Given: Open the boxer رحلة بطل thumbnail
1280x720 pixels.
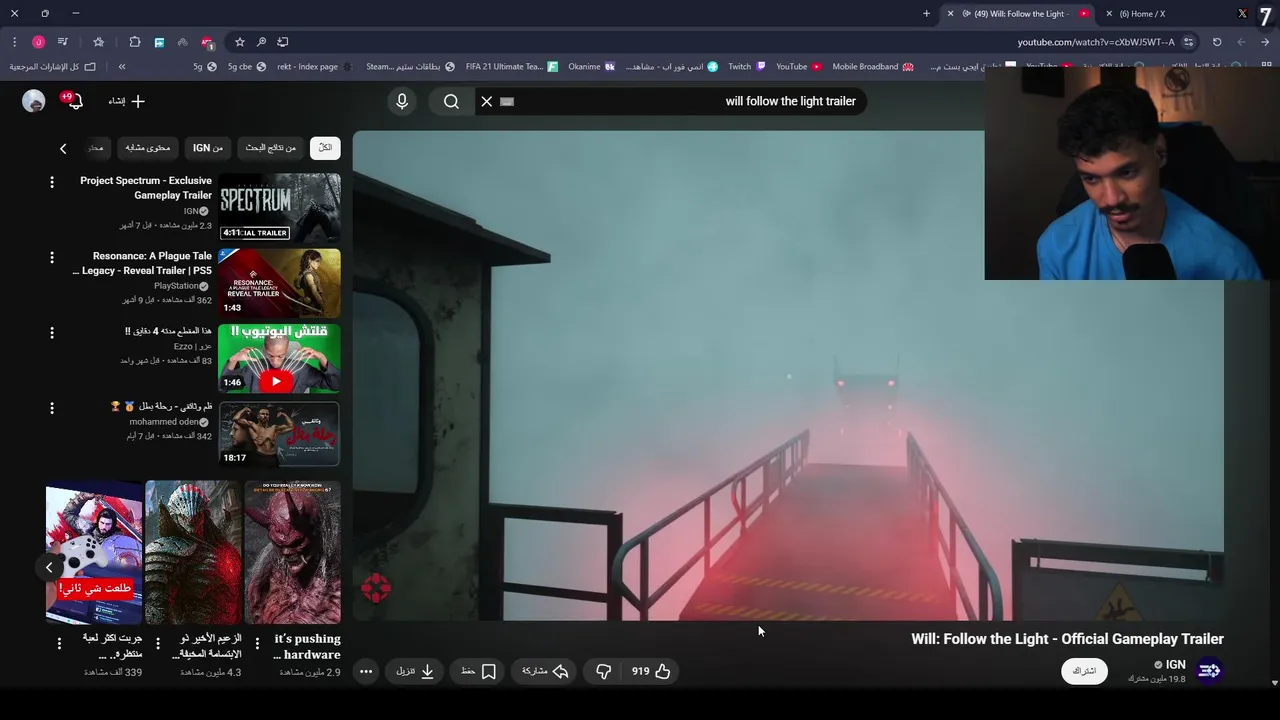Looking at the screenshot, I should pos(279,433).
